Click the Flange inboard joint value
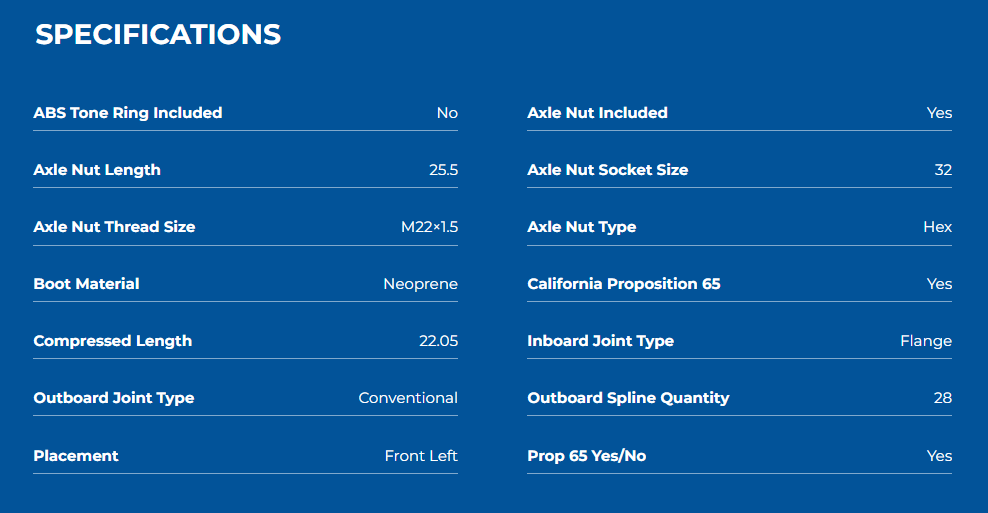The width and height of the screenshot is (988, 513). click(x=926, y=341)
